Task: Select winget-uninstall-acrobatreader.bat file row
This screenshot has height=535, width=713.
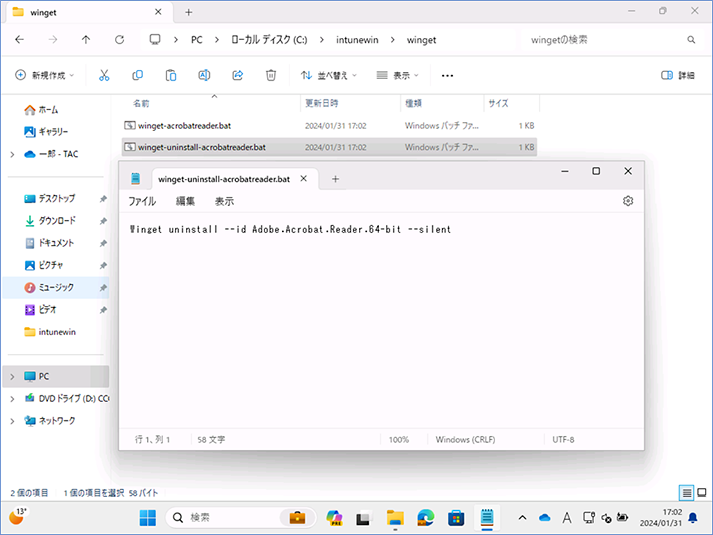Action: coord(330,147)
